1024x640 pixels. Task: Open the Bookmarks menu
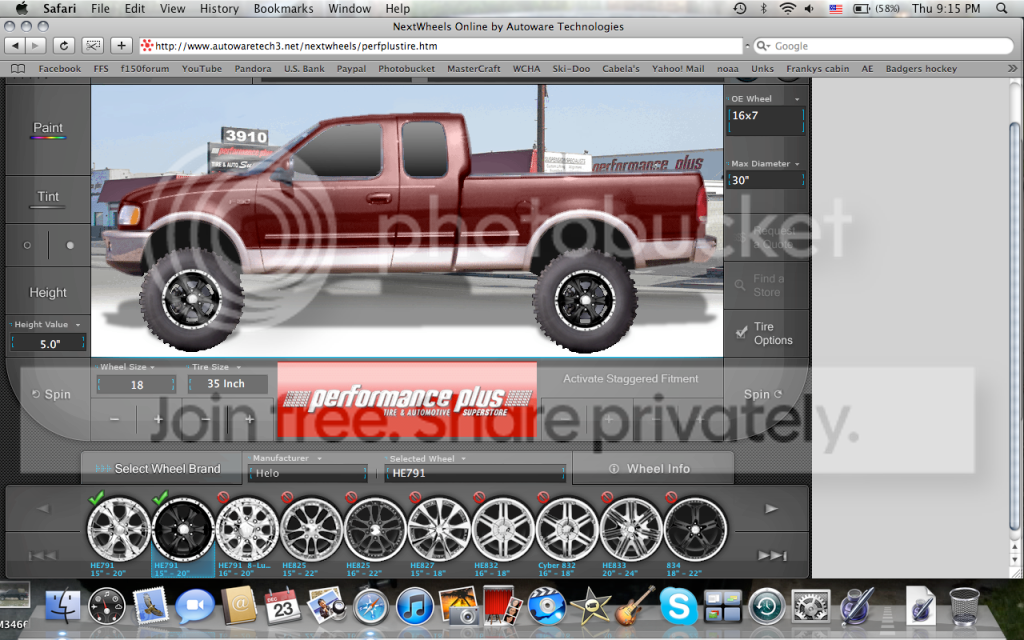click(x=283, y=8)
